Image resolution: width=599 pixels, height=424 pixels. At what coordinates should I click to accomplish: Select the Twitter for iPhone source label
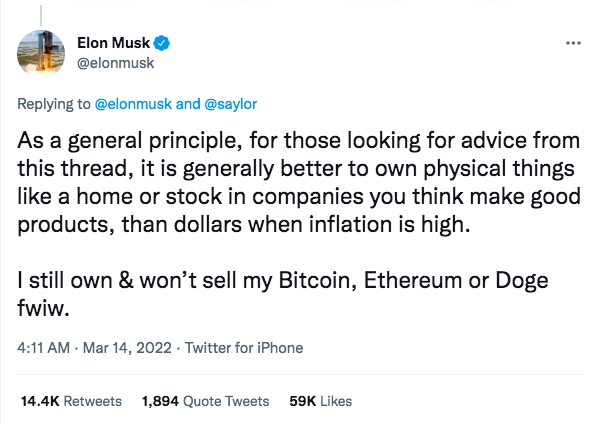[x=244, y=348]
